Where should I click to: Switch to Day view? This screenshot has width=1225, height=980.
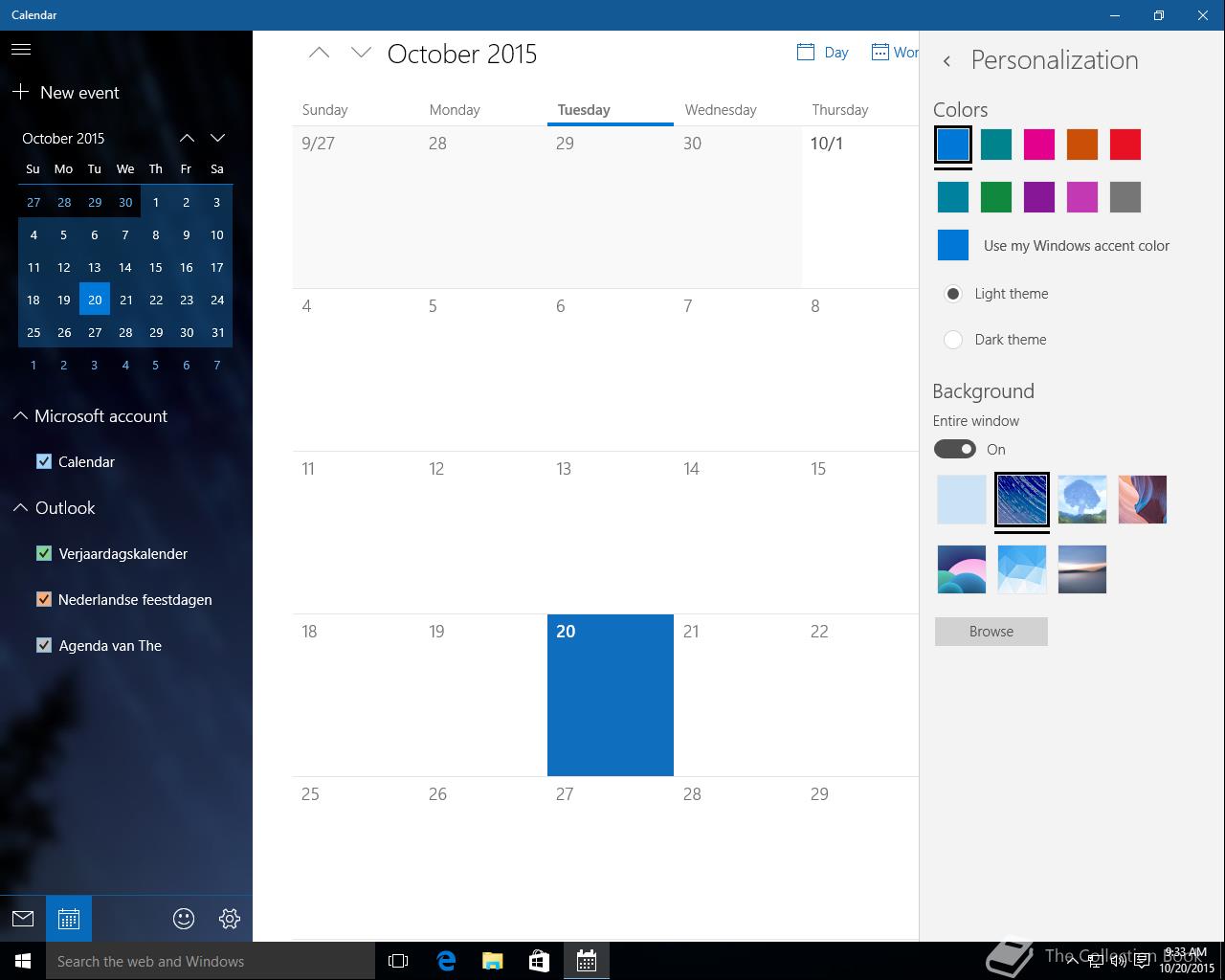point(823,53)
